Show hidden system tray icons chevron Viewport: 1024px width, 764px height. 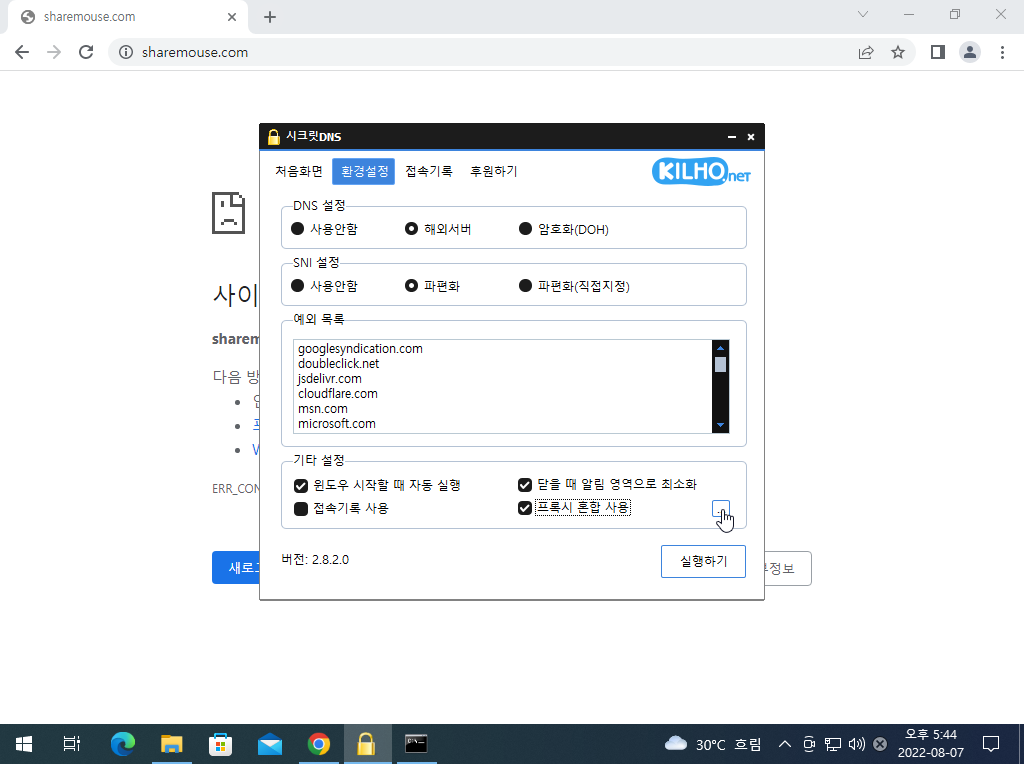tap(784, 744)
